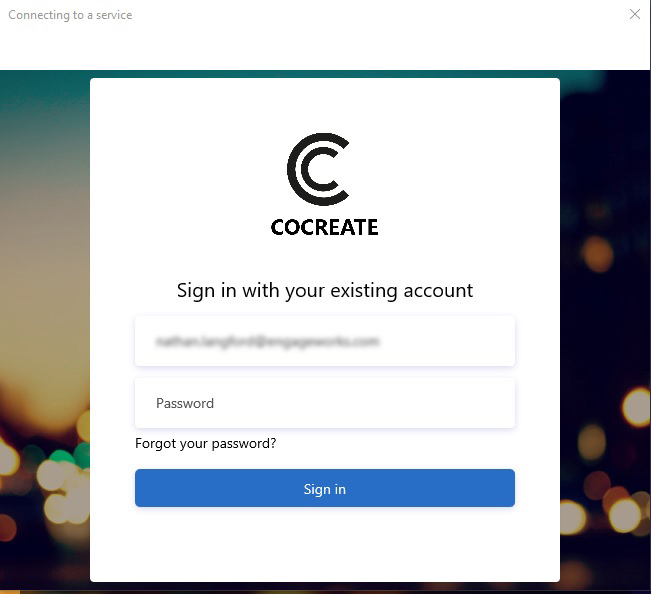651x594 pixels.
Task: Close the Connecting to a service window
Action: 634,14
